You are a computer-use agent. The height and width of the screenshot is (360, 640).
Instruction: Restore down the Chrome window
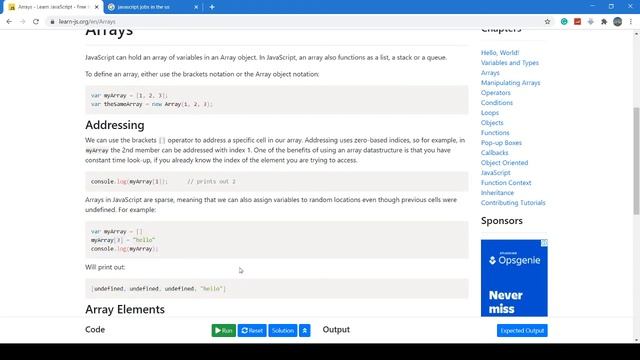pyautogui.click(x=611, y=6)
